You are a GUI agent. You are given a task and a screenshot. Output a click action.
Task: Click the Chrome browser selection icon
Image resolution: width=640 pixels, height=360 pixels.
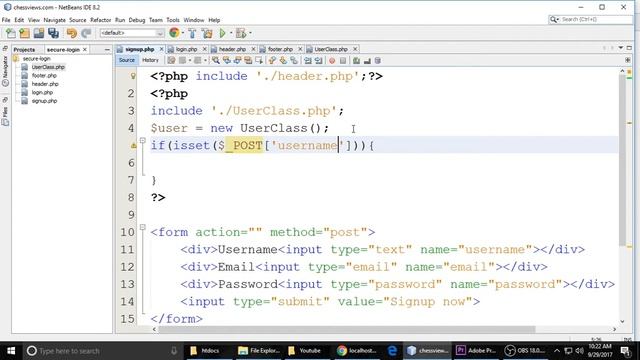(x=174, y=33)
